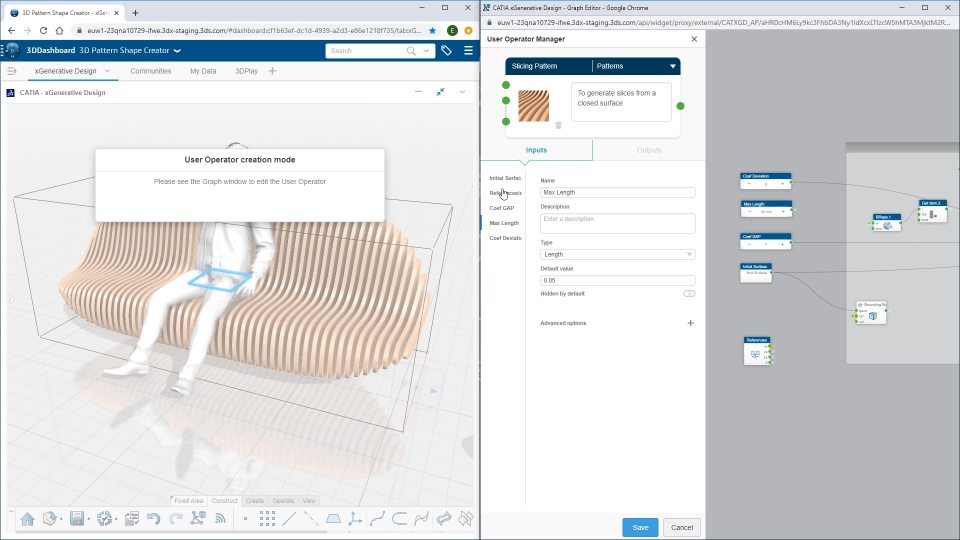Open the CATIA widget chevron menu

click(462, 92)
